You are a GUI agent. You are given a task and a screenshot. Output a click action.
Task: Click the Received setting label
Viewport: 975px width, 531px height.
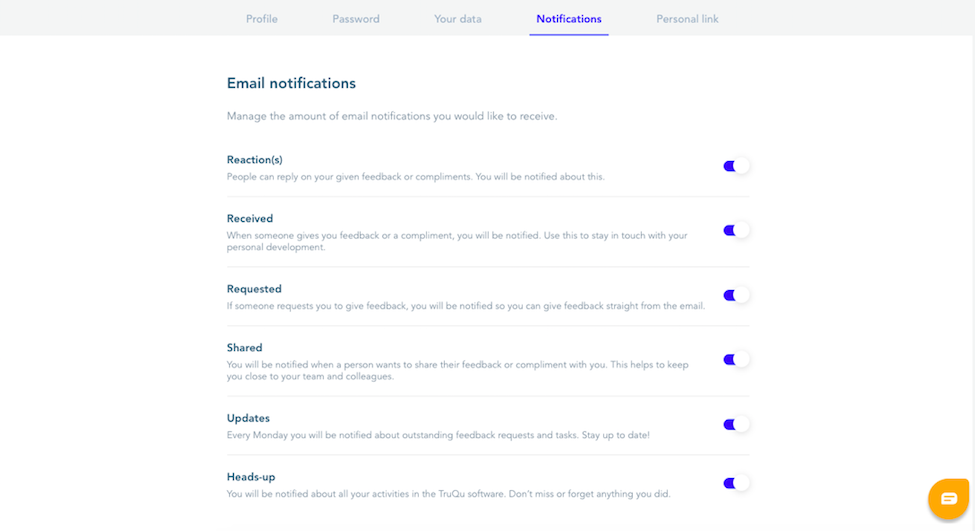pos(249,219)
